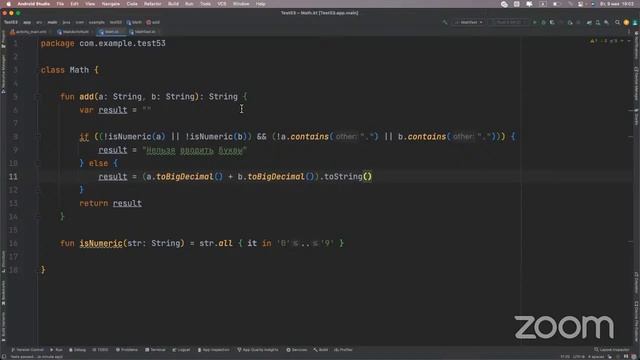This screenshot has height=360, width=640.
Task: Select the Math.kt editor tab
Action: pyautogui.click(x=111, y=32)
